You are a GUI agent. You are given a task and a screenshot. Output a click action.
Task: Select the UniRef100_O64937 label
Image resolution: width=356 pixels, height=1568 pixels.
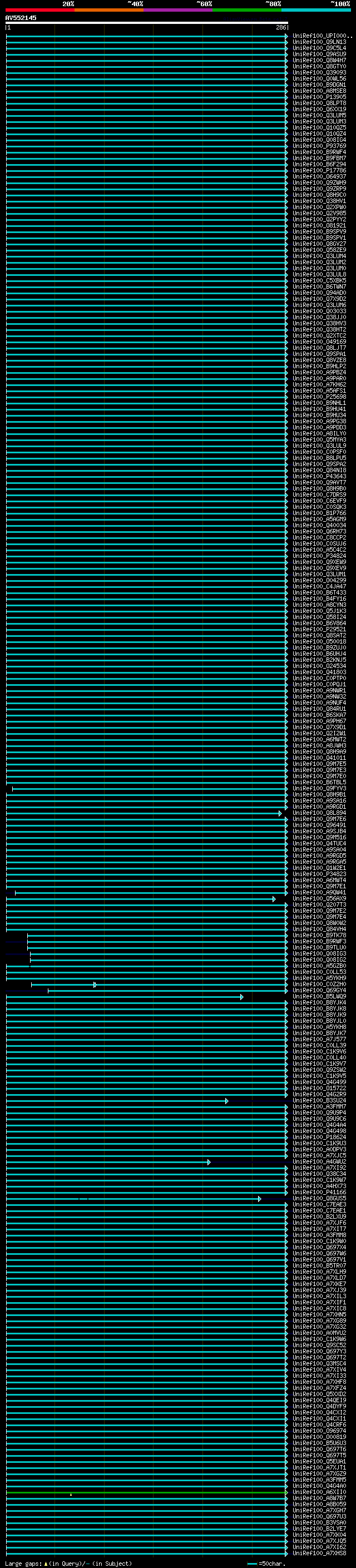pos(319,176)
